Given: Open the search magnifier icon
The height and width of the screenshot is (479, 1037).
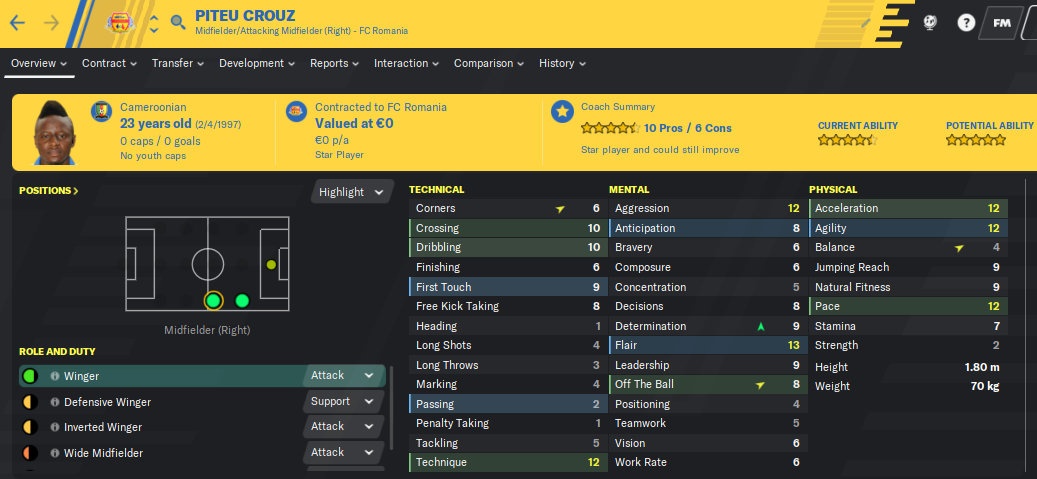Looking at the screenshot, I should pos(178,22).
